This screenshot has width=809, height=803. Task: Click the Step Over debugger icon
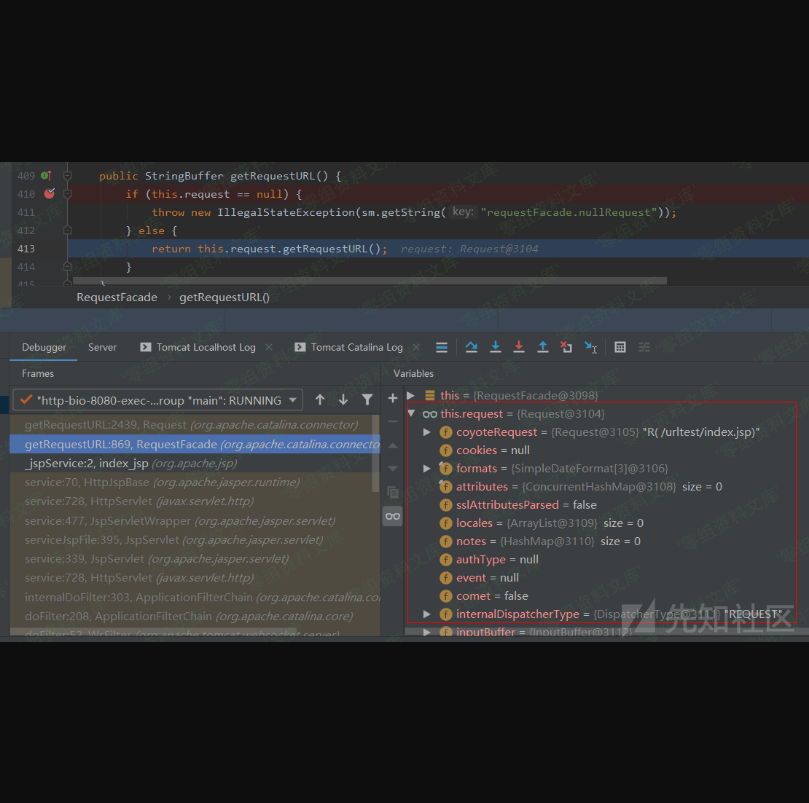471,347
